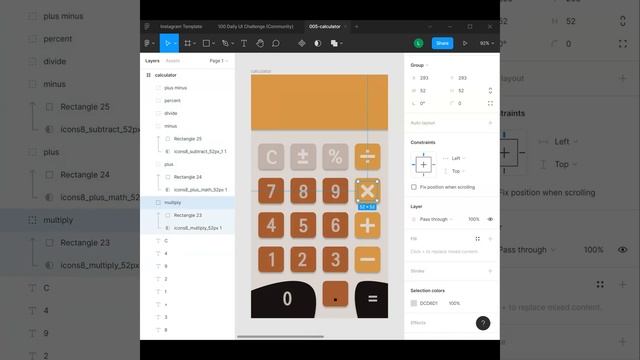Select the Rectangle 23 layer
Screen dimensions: 640x360
tap(187, 215)
